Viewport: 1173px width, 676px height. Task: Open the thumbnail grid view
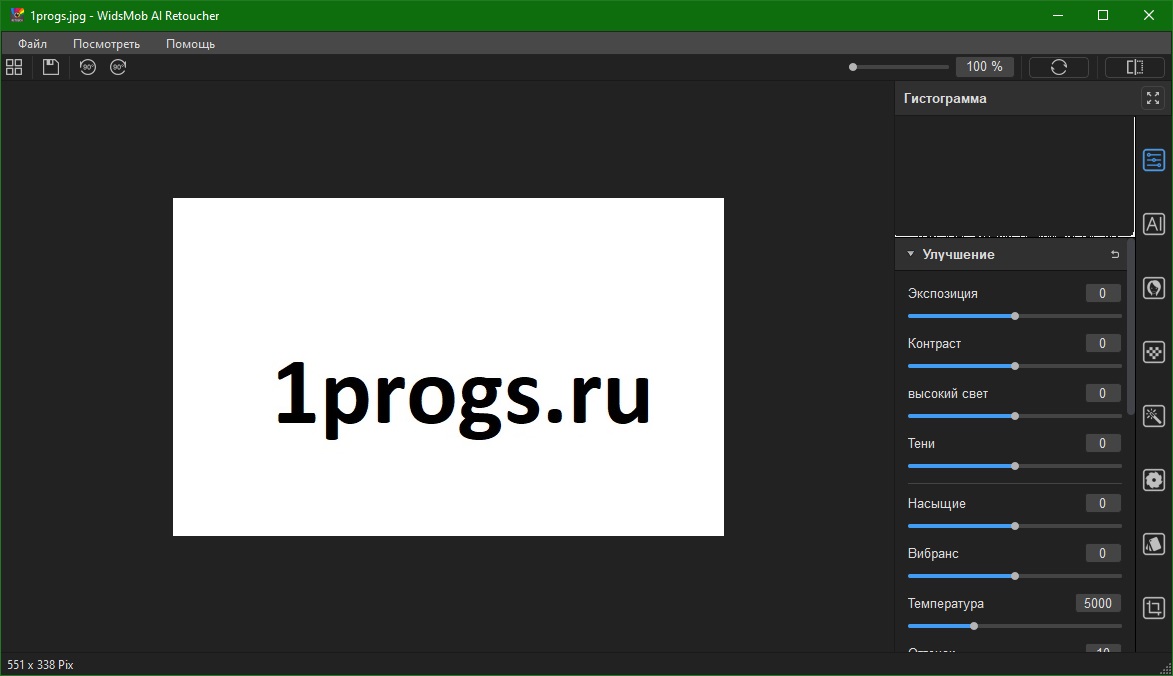pos(14,67)
